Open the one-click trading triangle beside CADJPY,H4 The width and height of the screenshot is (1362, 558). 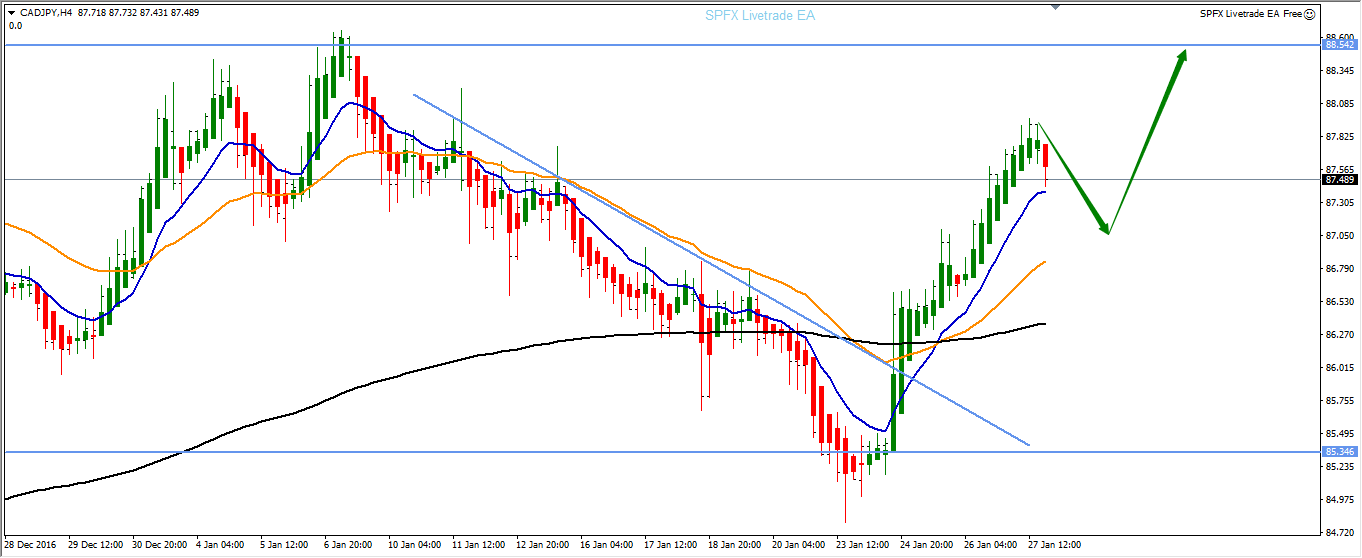point(11,13)
